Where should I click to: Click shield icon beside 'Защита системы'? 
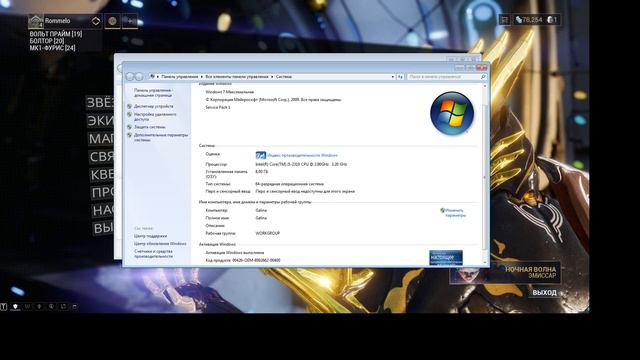(x=129, y=127)
